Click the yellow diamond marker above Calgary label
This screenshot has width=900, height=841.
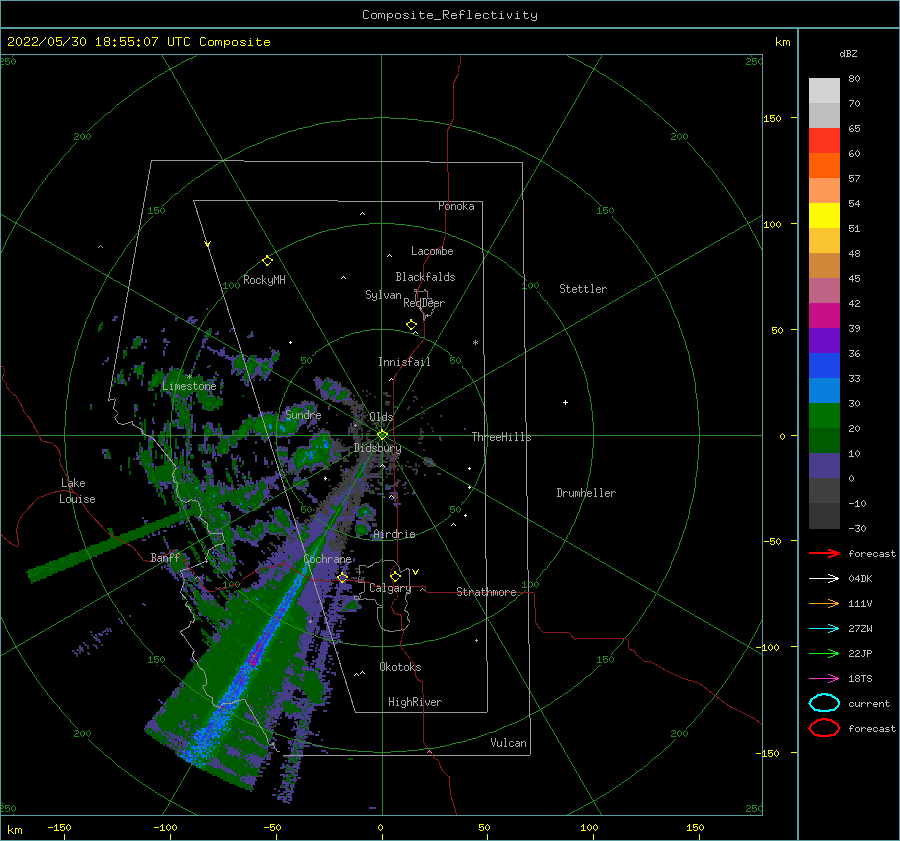coord(395,576)
